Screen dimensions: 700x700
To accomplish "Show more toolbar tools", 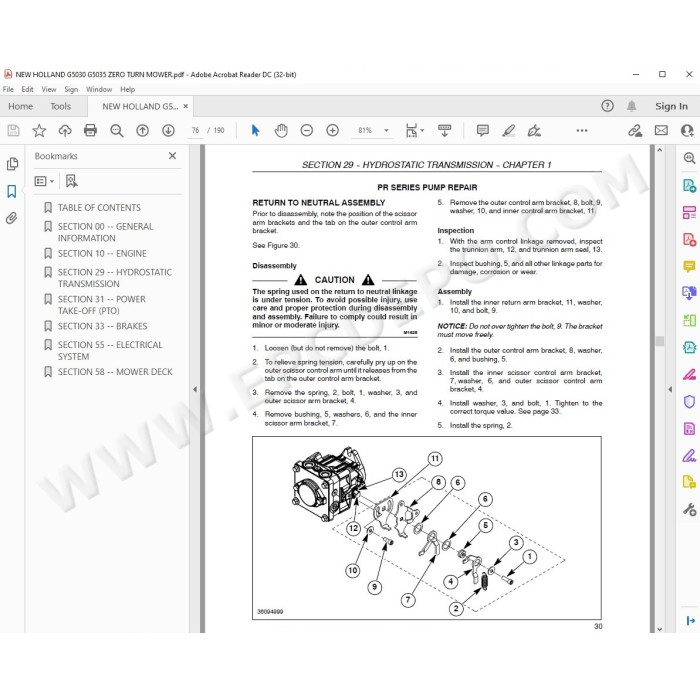I will point(582,130).
